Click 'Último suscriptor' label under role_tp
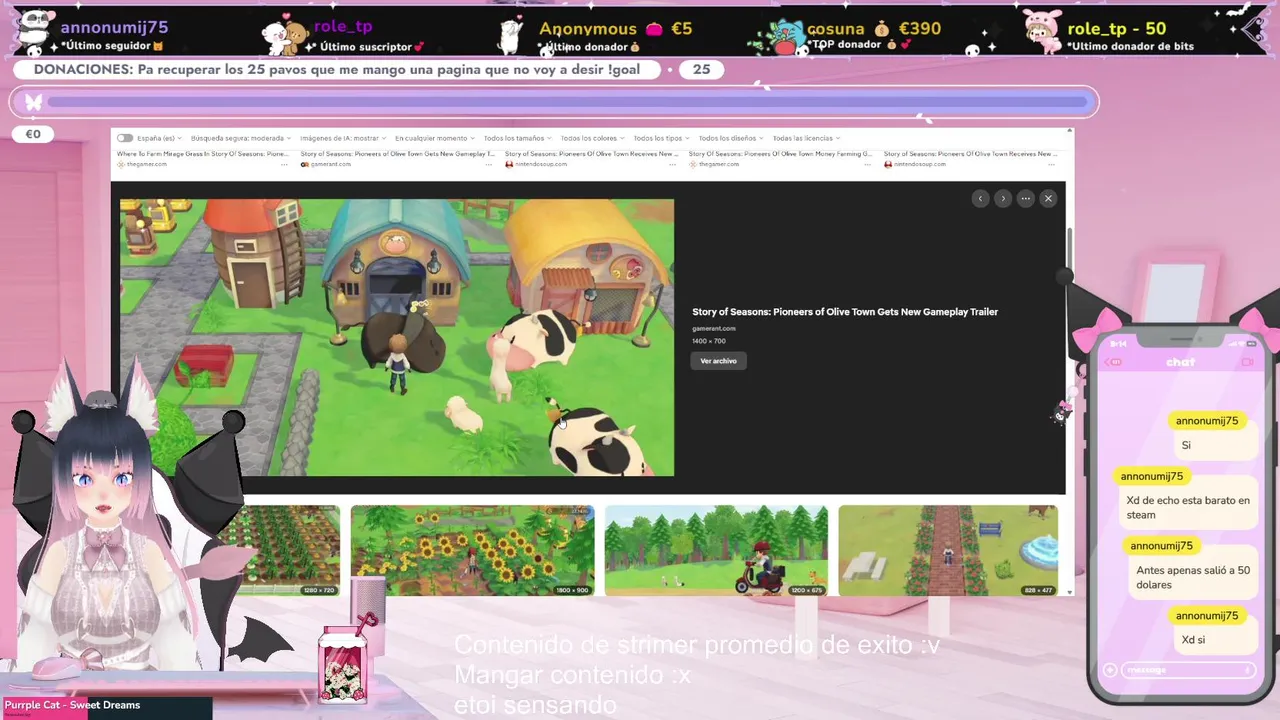This screenshot has height=720, width=1280. [x=366, y=46]
